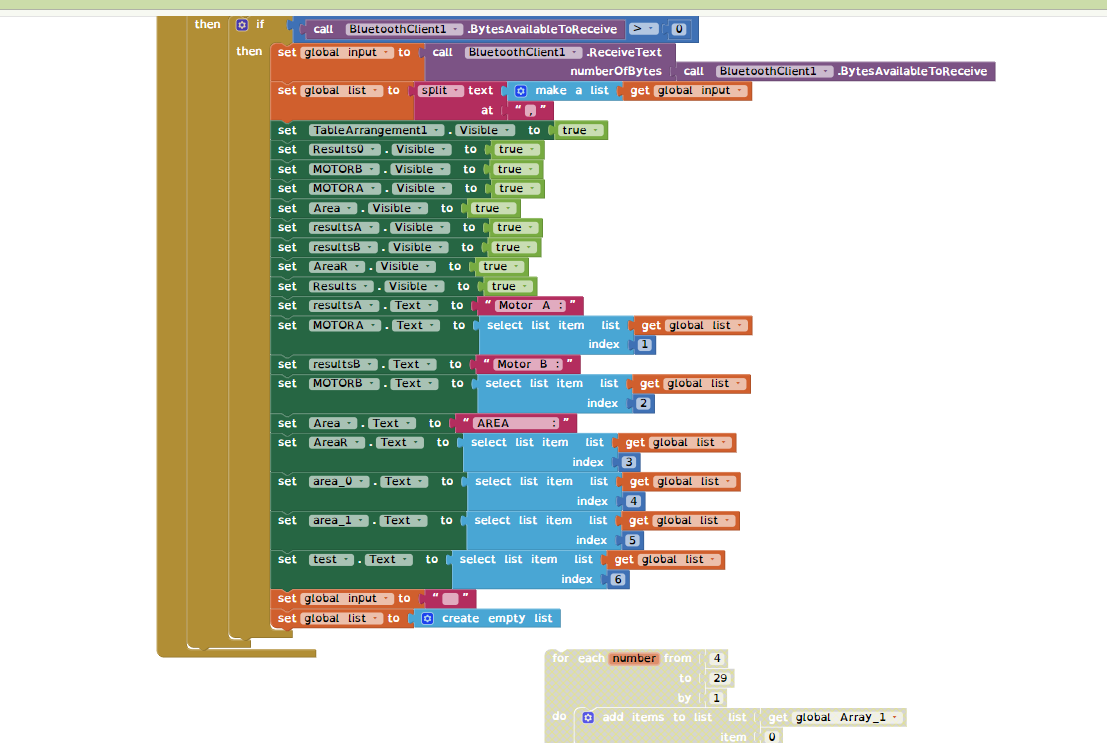
Task: Click the gear icon on the if block
Action: 242,24
